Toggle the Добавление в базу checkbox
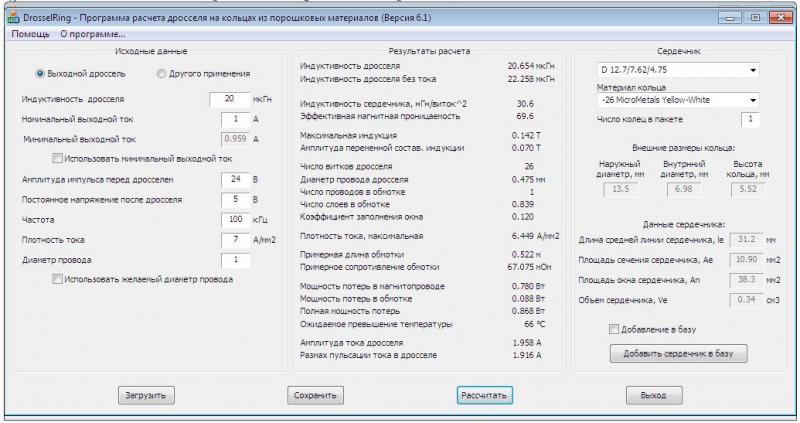 (614, 329)
